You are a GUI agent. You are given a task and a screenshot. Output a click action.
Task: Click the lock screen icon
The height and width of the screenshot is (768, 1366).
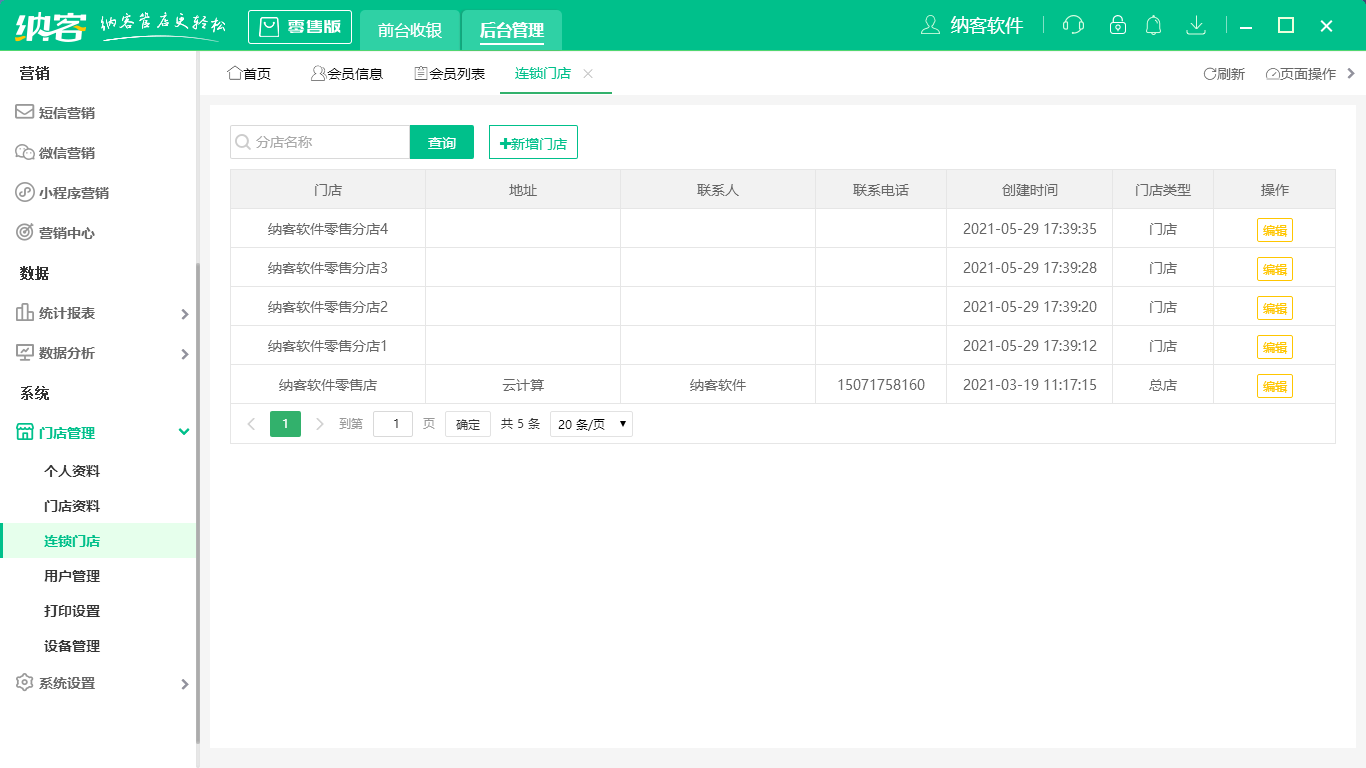coord(1118,25)
